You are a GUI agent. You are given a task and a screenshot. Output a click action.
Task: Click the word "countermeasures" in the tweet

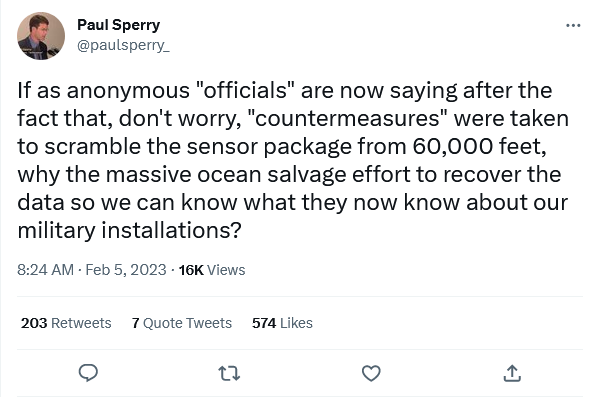tap(347, 118)
